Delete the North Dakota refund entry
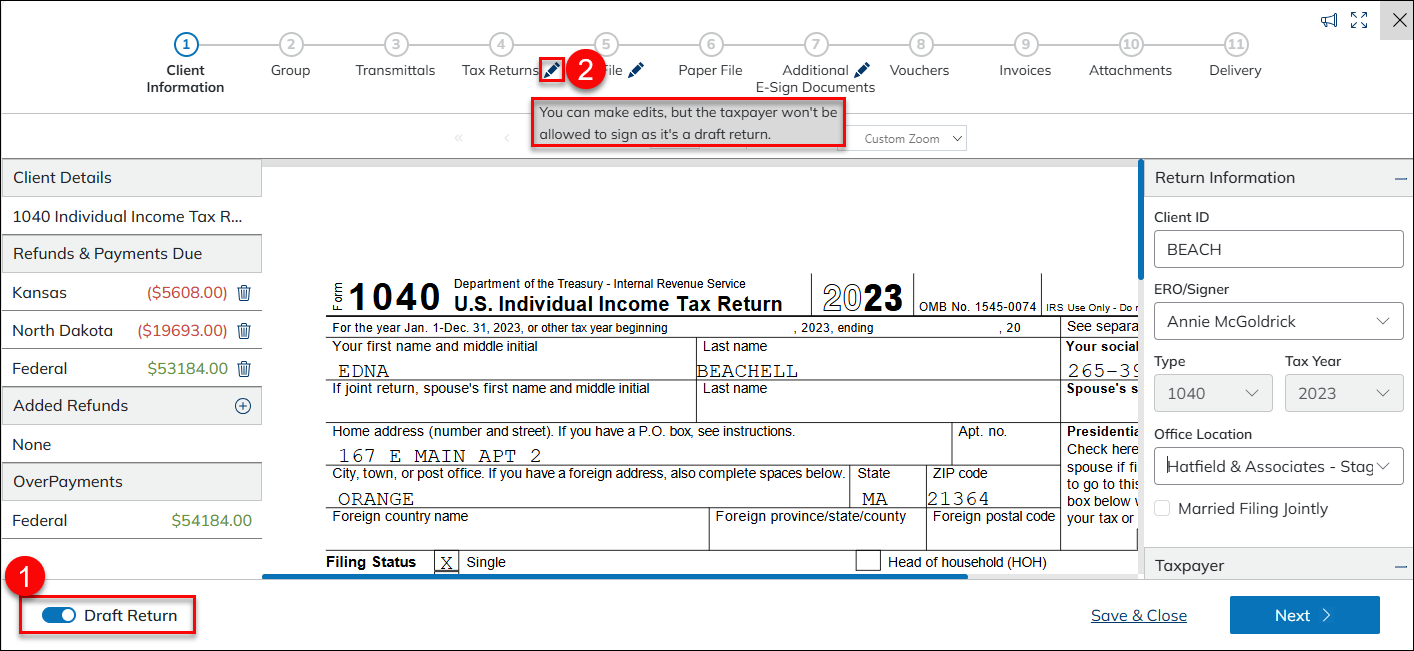The width and height of the screenshot is (1414, 651). [x=244, y=331]
